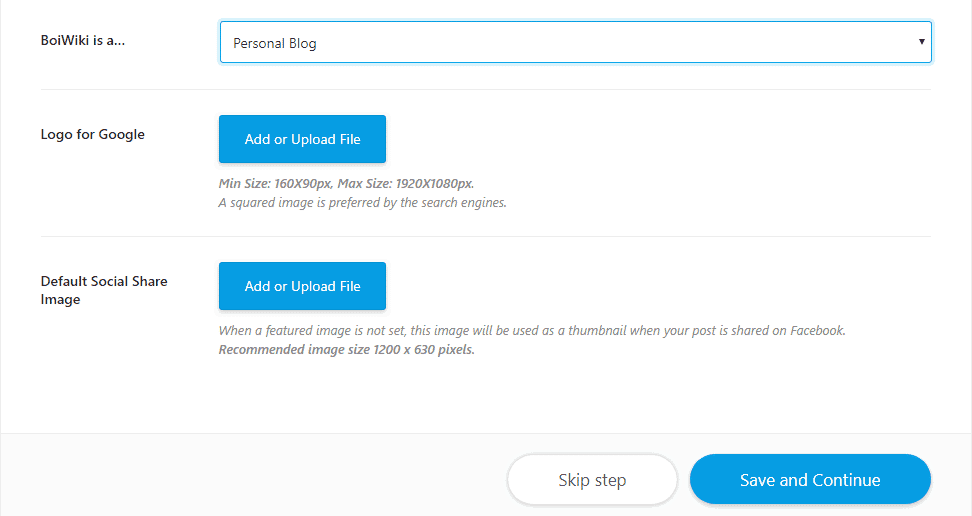Click the word "Image" in the social share label
972x516 pixels.
[60, 300]
